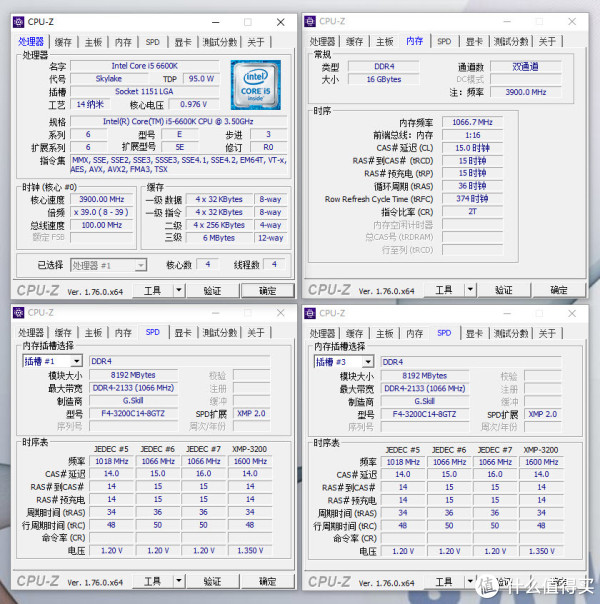Viewport: 600px width, 604px height.
Task: Click 确定 button in processor window
Action: (x=268, y=290)
